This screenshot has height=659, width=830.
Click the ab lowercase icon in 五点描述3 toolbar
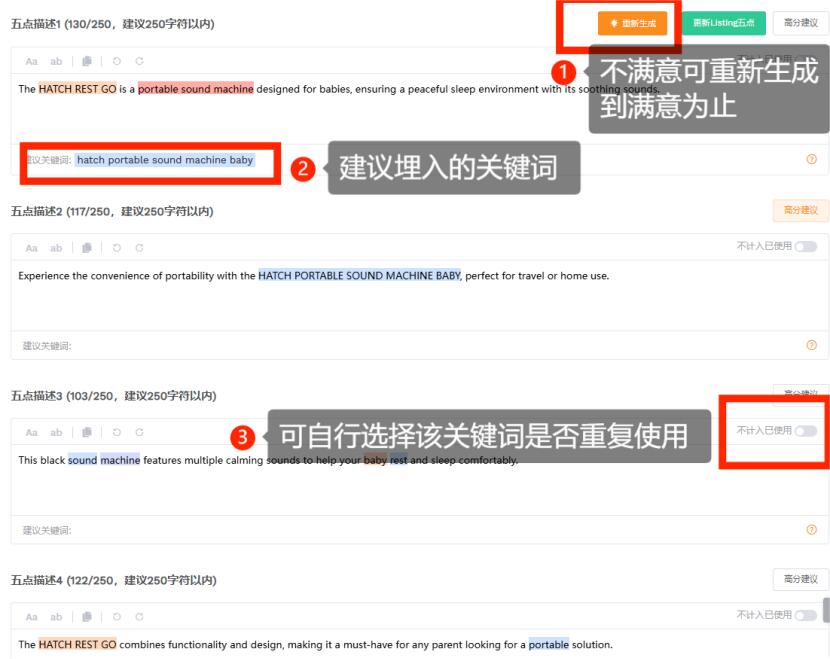[x=56, y=432]
